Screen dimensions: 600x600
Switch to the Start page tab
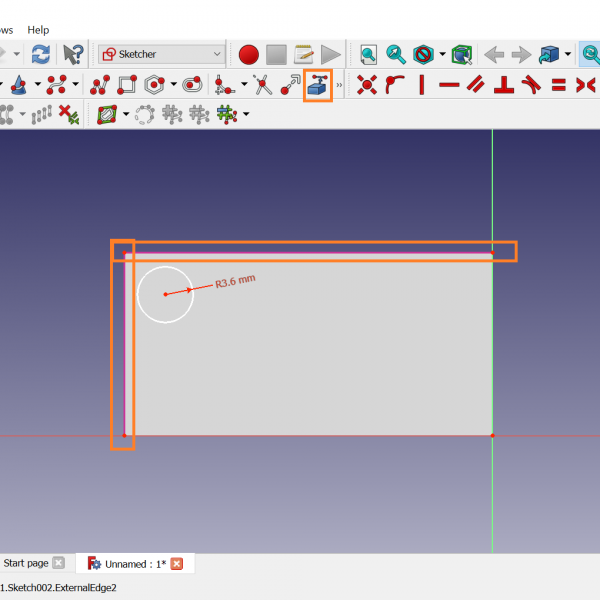pos(26,563)
